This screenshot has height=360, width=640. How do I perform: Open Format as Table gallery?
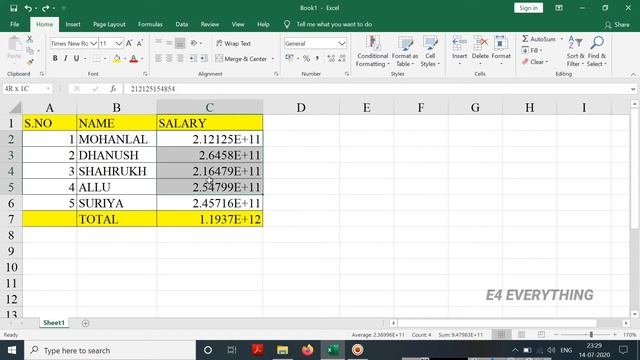tap(404, 51)
